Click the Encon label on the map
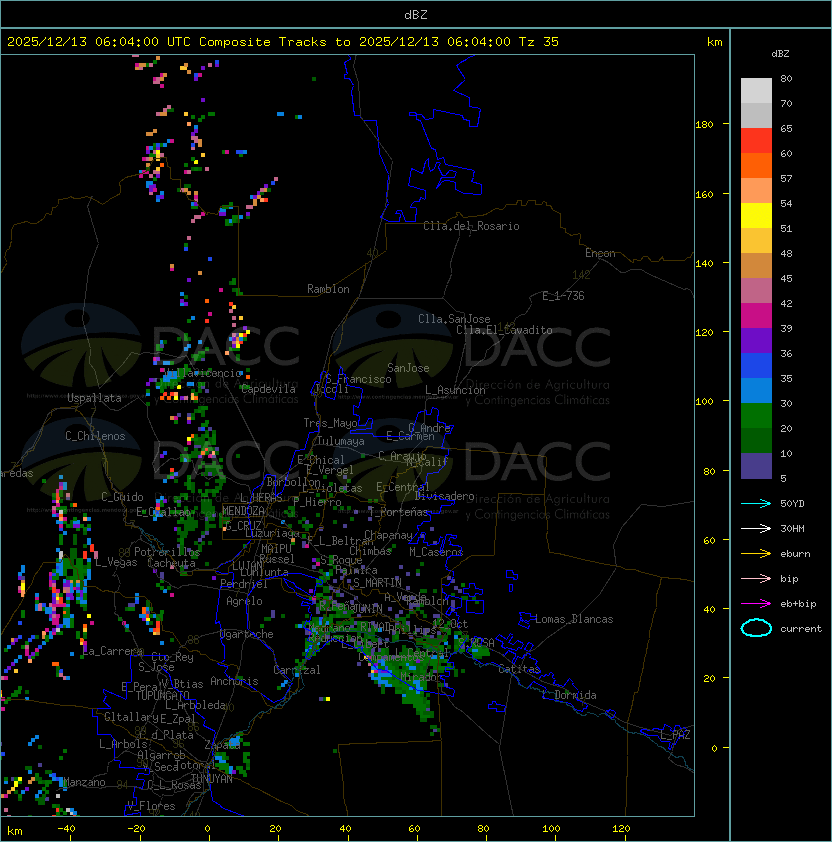Image resolution: width=832 pixels, height=842 pixels. (x=600, y=253)
